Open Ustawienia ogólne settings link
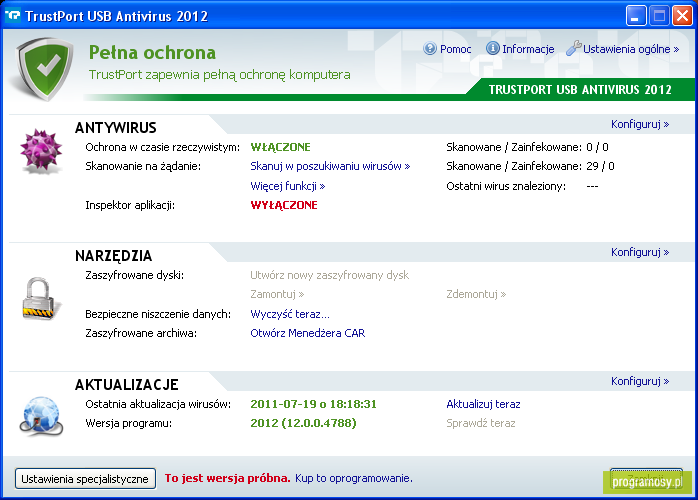The height and width of the screenshot is (500, 698). [x=631, y=49]
